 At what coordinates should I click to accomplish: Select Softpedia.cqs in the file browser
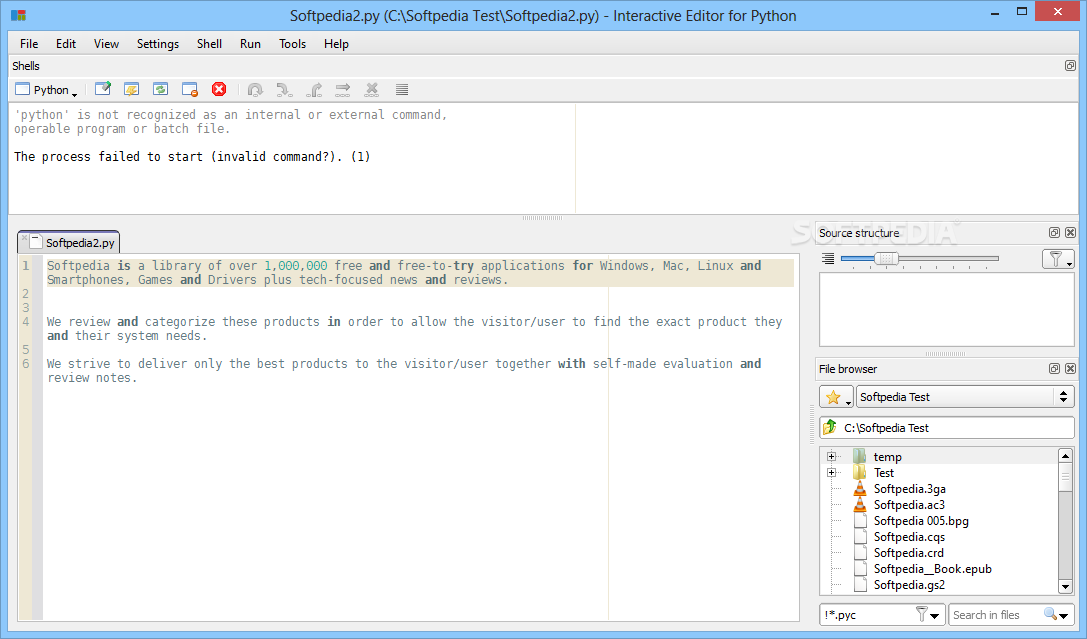point(910,536)
